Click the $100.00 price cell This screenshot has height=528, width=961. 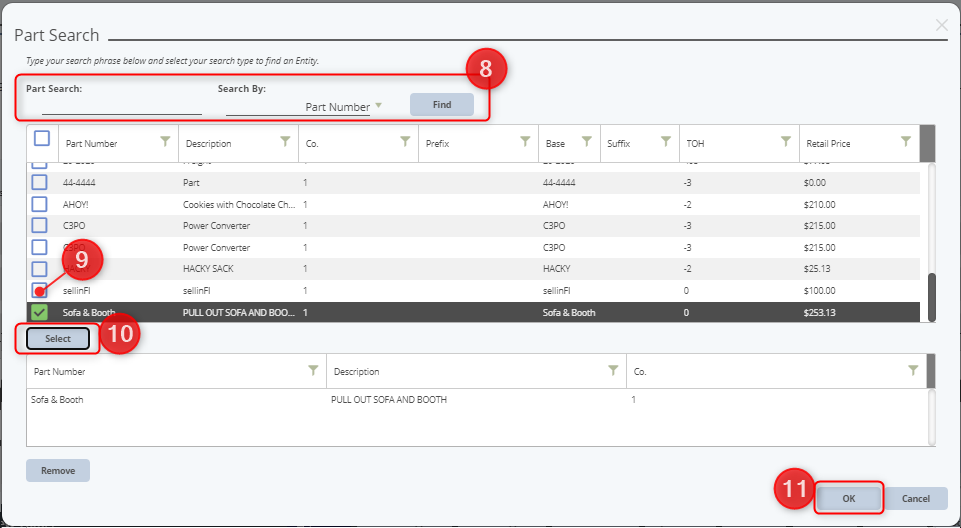pos(819,290)
